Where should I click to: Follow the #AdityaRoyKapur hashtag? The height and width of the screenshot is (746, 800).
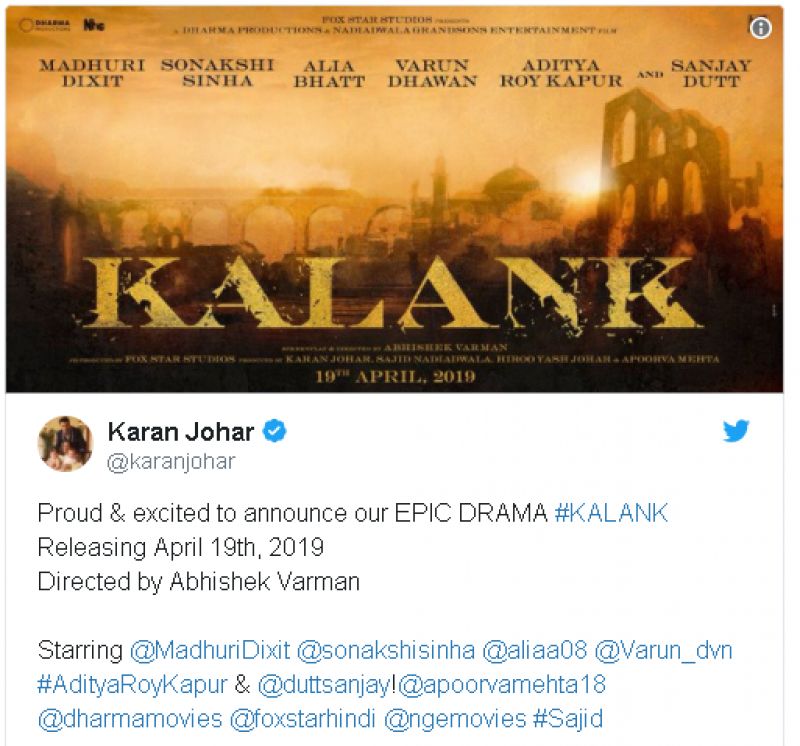[x=133, y=685]
